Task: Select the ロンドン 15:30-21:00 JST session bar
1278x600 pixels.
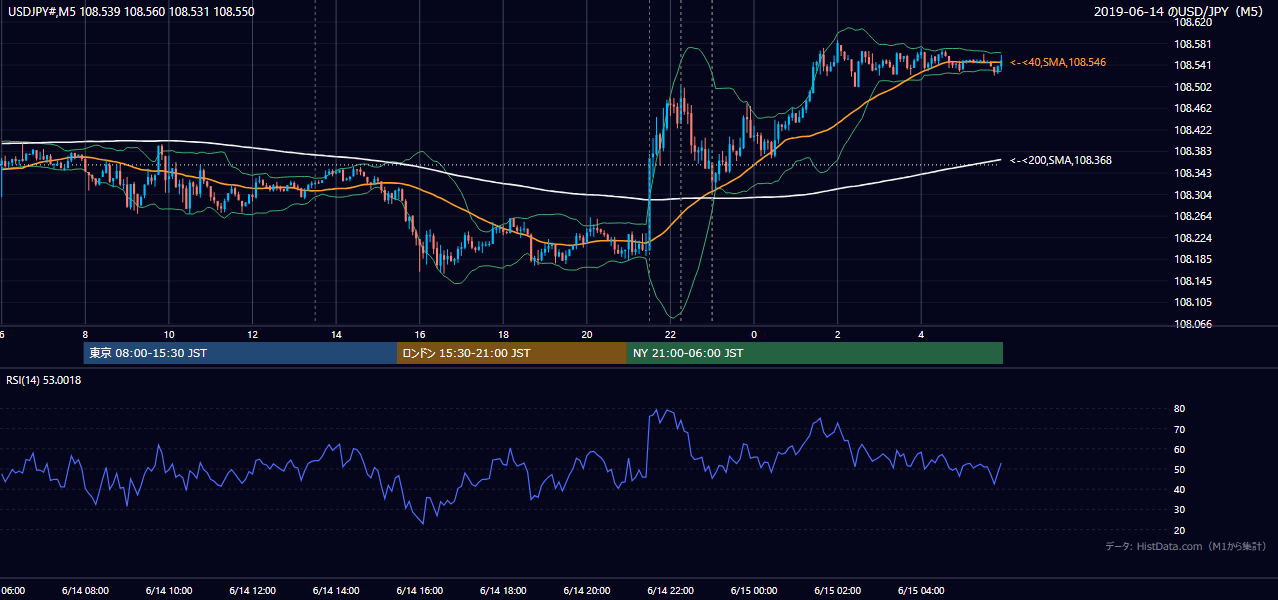Action: 512,353
